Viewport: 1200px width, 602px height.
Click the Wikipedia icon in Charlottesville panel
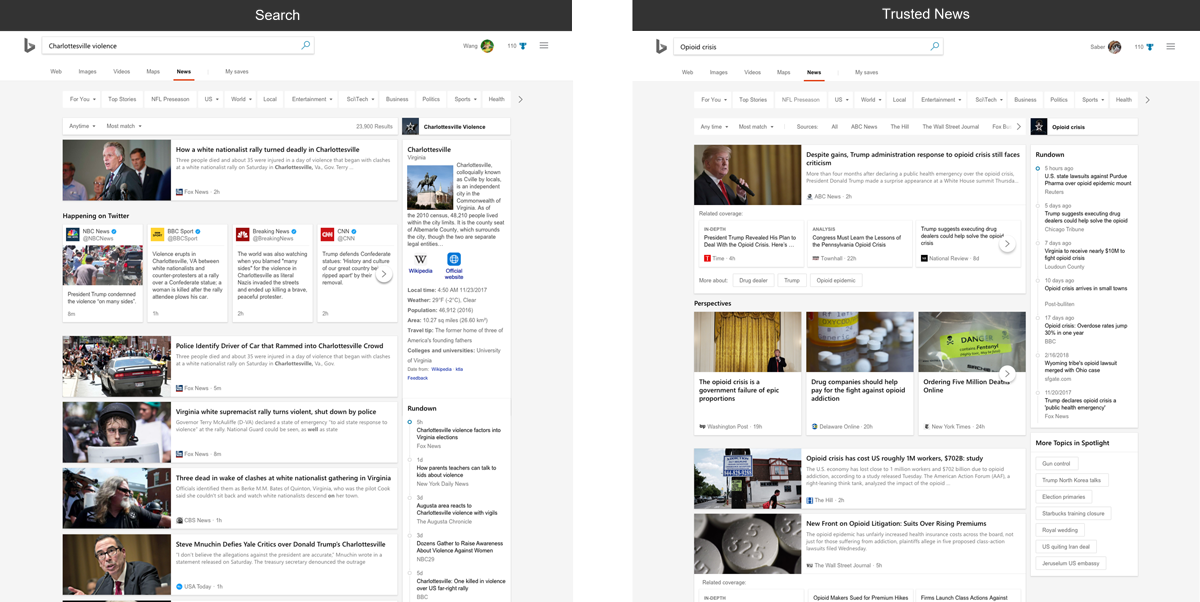(x=421, y=260)
